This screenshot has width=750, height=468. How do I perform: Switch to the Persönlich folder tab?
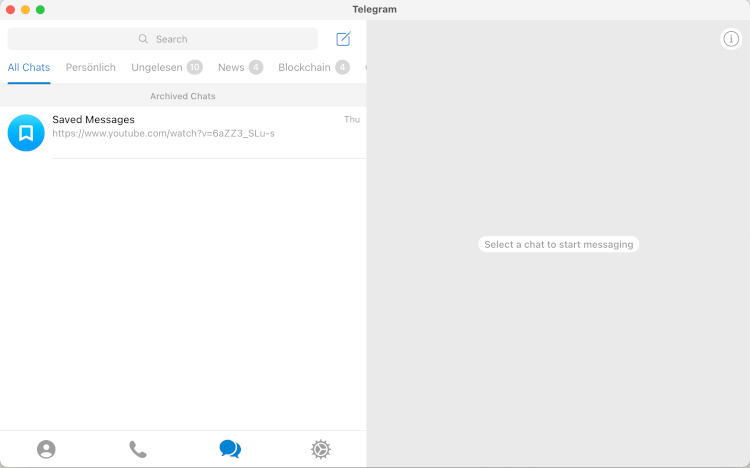90,67
